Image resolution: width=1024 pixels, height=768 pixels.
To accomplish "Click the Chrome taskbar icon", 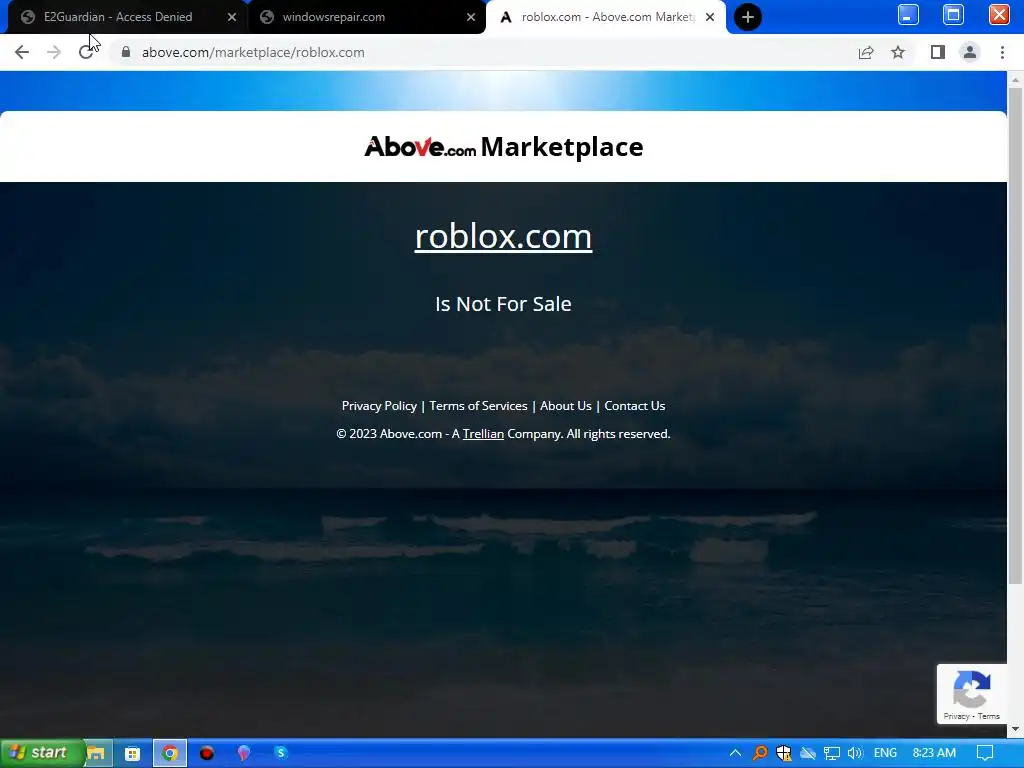I will pyautogui.click(x=170, y=753).
